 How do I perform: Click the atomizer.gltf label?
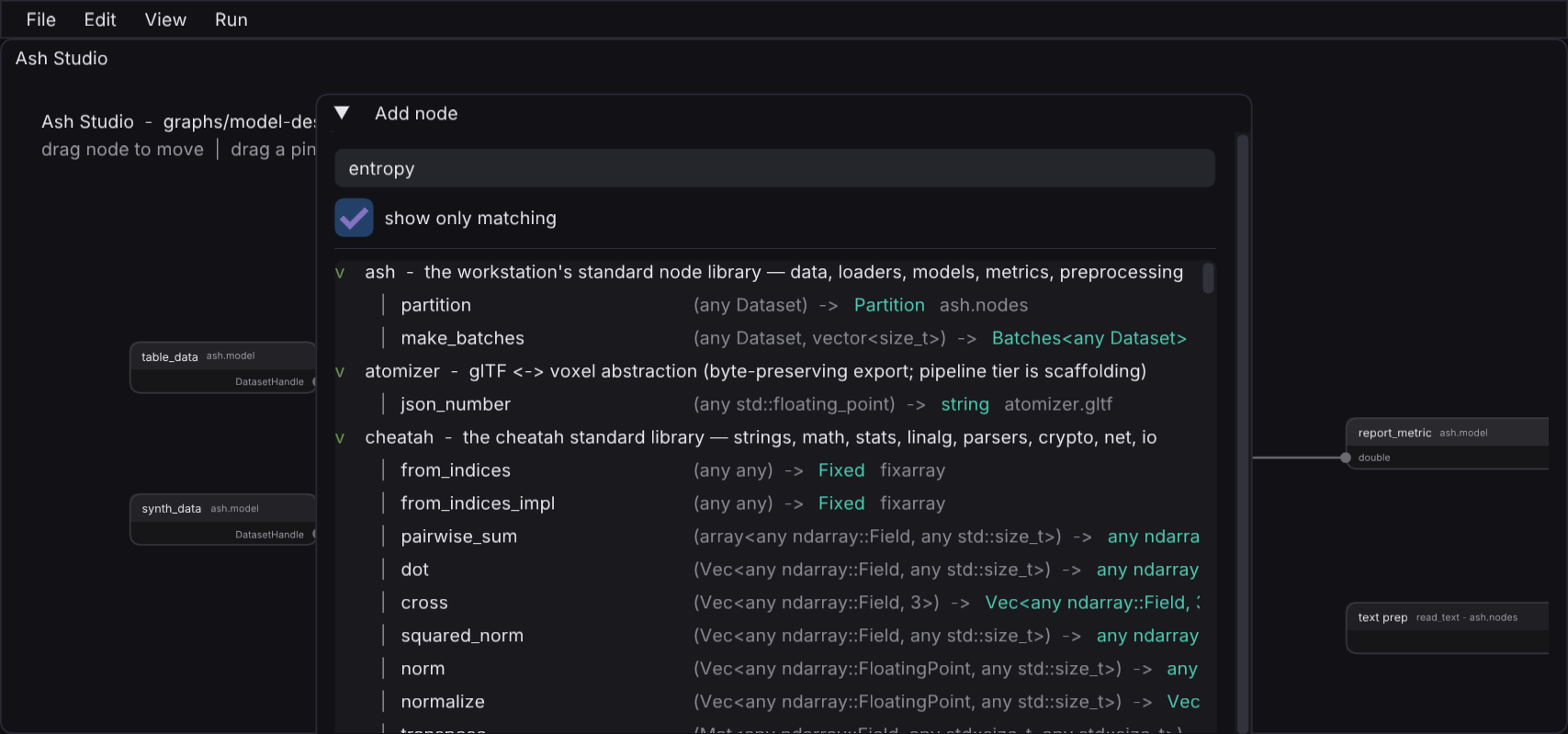[x=1058, y=404]
